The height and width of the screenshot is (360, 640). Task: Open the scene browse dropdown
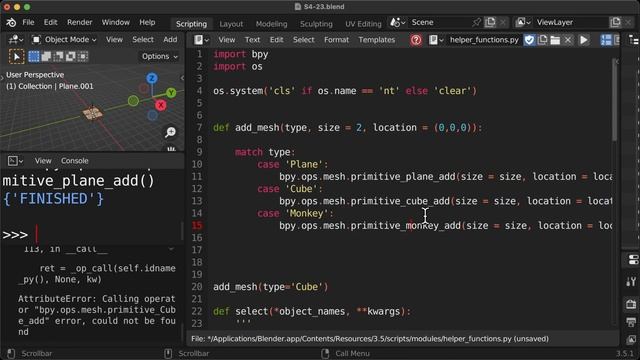398,22
